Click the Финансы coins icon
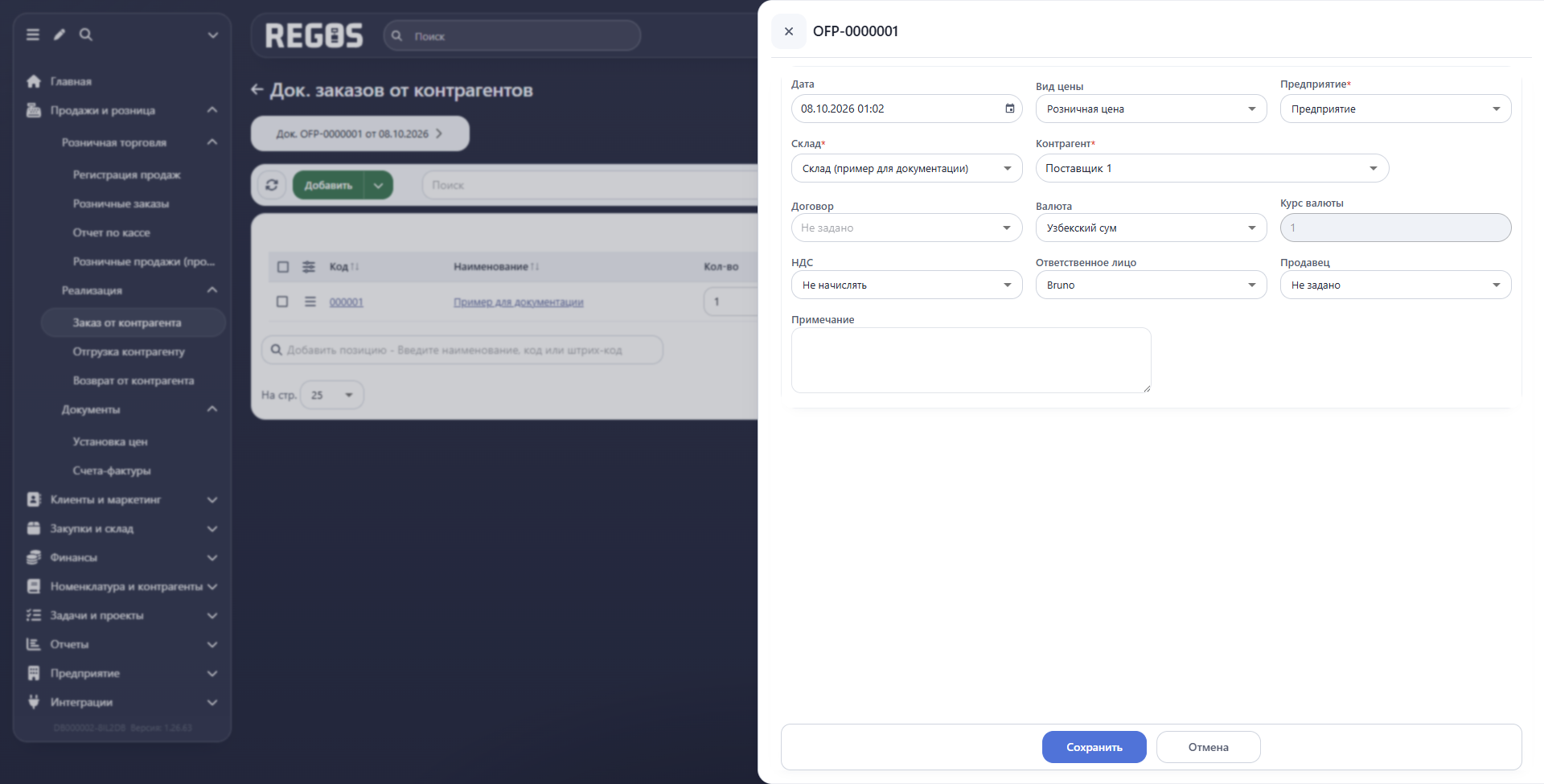The width and height of the screenshot is (1544, 784). [x=34, y=557]
